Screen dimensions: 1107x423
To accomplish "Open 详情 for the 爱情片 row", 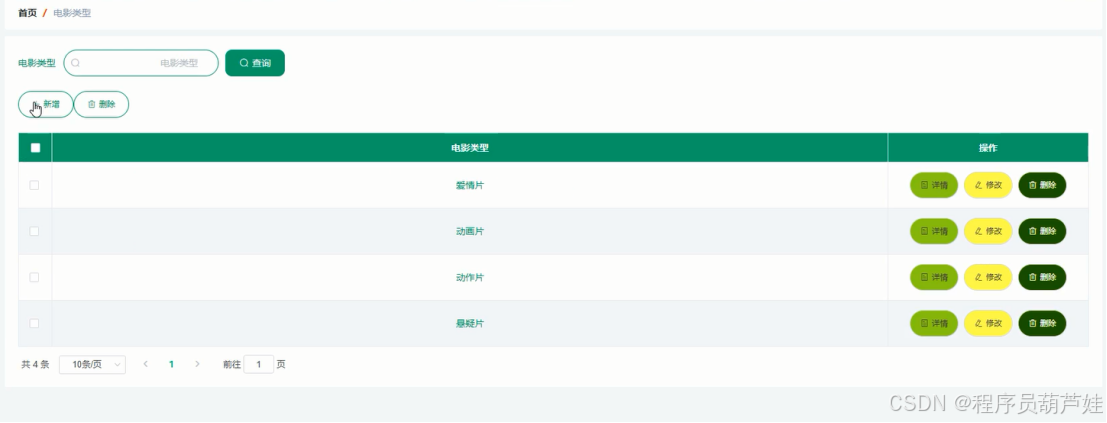I will point(934,185).
